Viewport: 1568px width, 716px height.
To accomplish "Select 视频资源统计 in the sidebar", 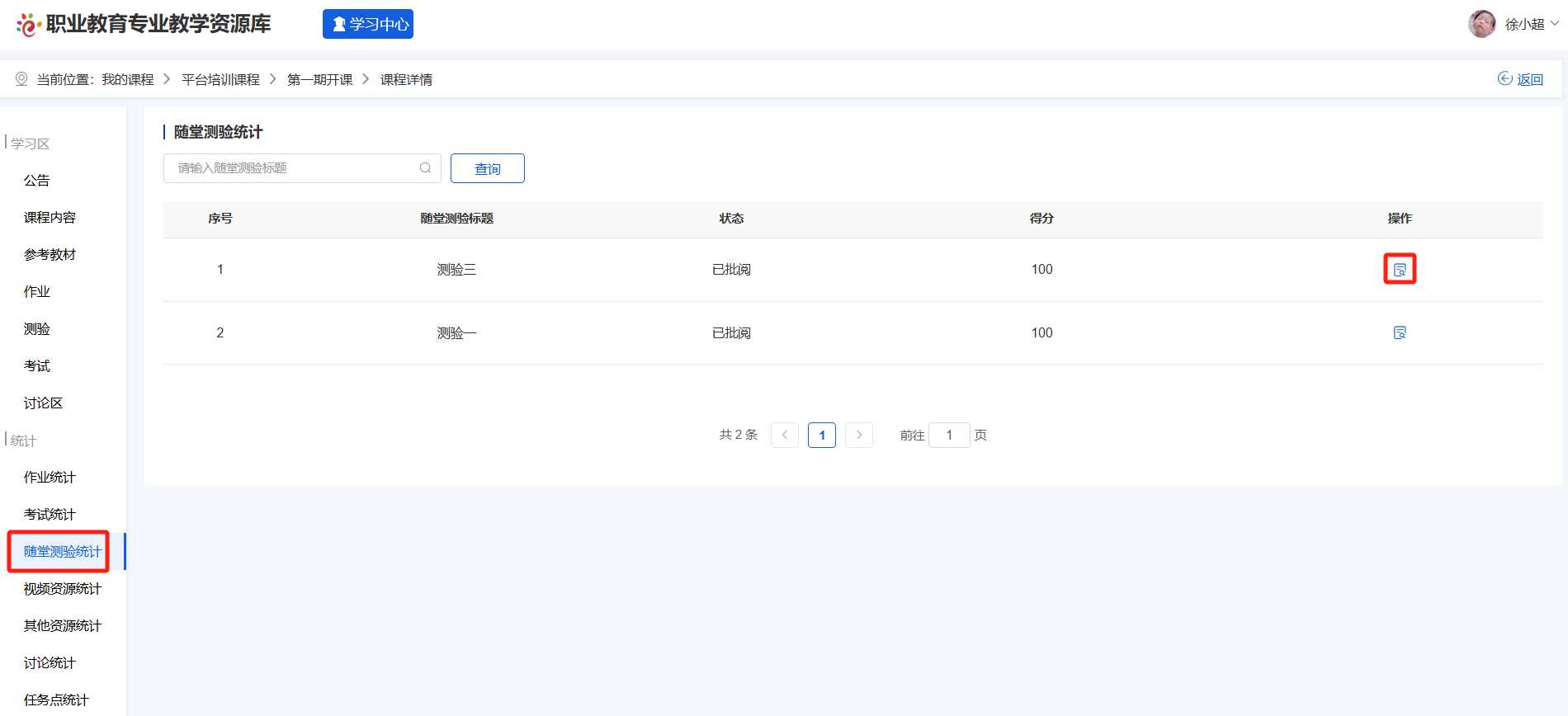I will coord(62,588).
